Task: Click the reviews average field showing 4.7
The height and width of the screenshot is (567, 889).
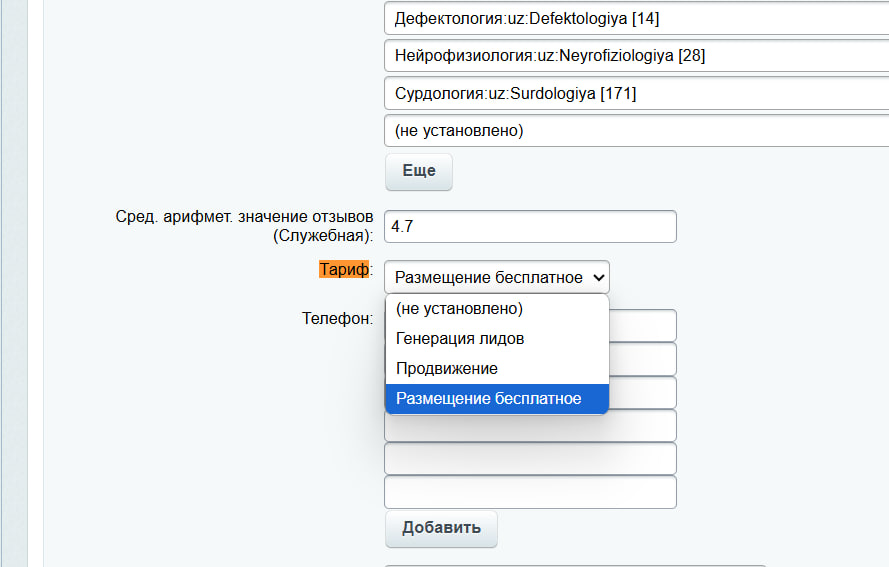Action: pyautogui.click(x=530, y=227)
